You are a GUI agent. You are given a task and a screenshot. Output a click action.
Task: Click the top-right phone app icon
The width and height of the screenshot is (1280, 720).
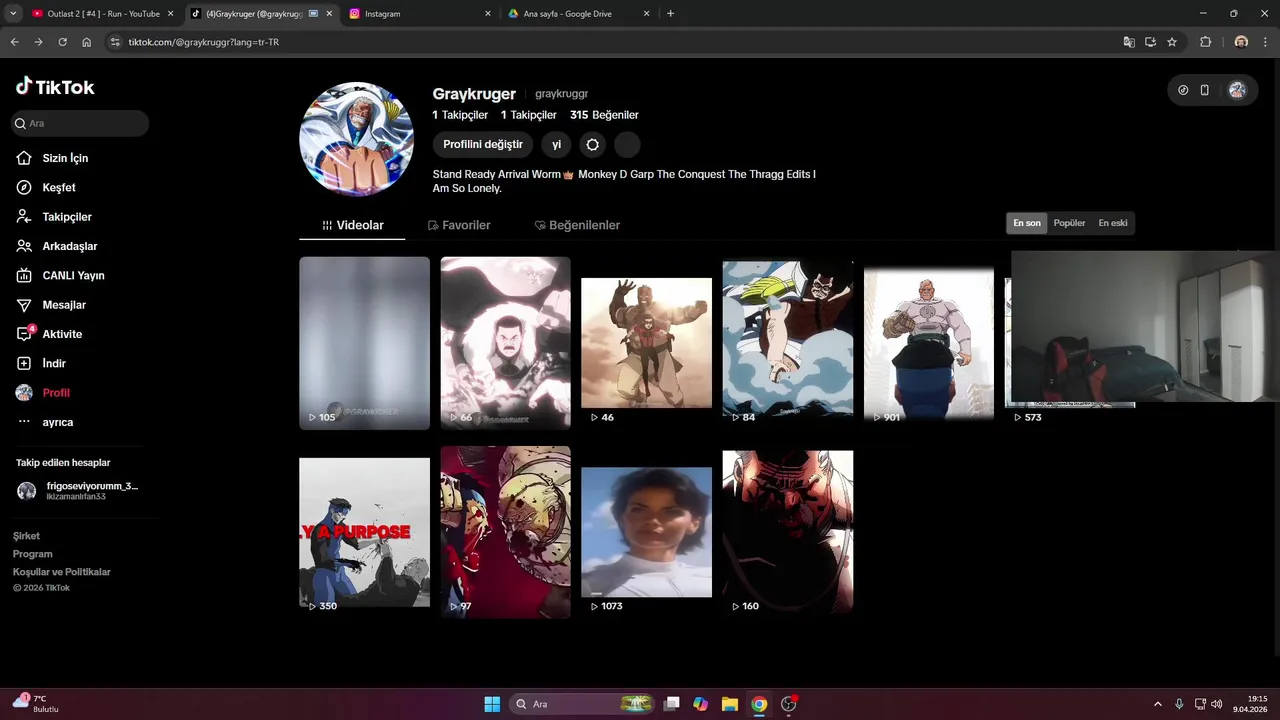(x=1204, y=90)
